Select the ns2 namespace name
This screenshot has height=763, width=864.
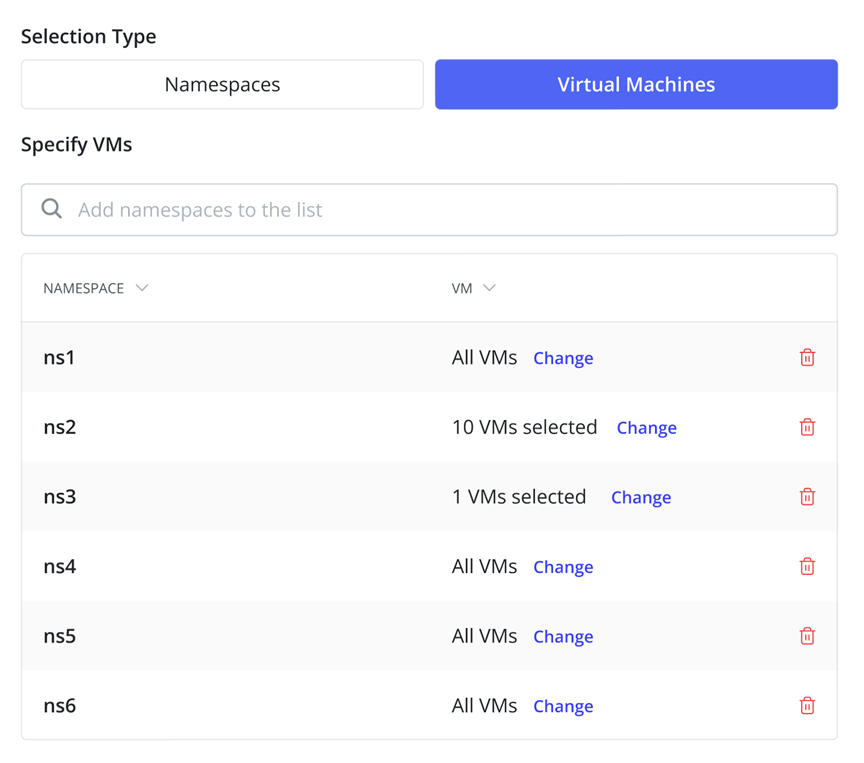60,427
